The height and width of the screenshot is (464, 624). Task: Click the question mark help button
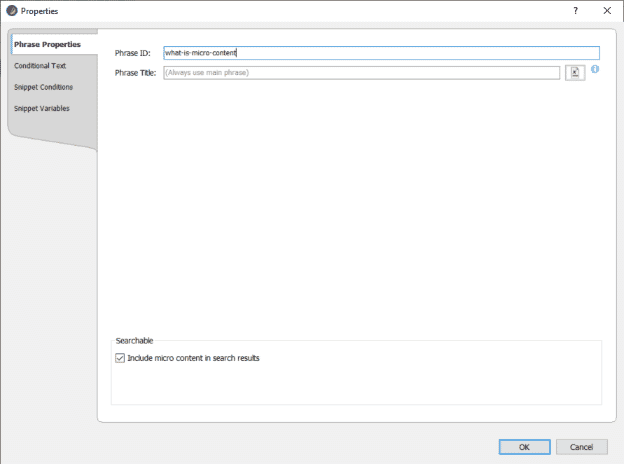point(575,11)
